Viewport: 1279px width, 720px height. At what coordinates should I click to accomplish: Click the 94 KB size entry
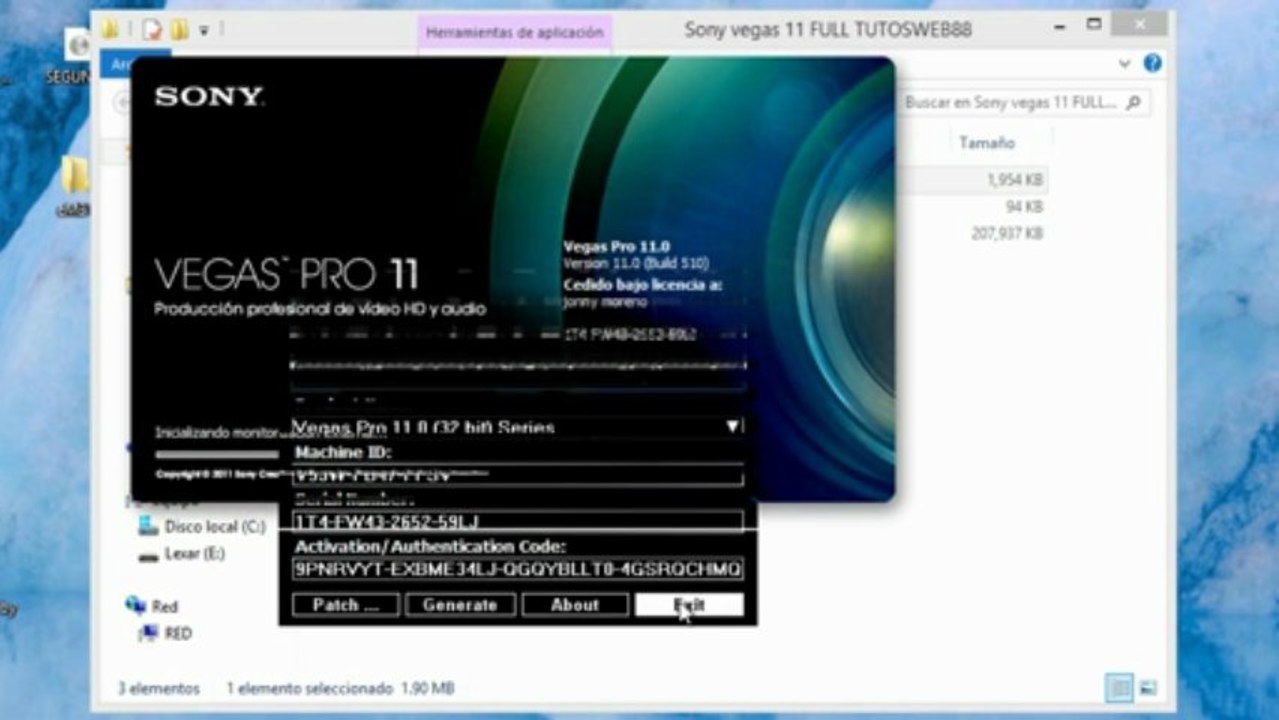[1024, 207]
